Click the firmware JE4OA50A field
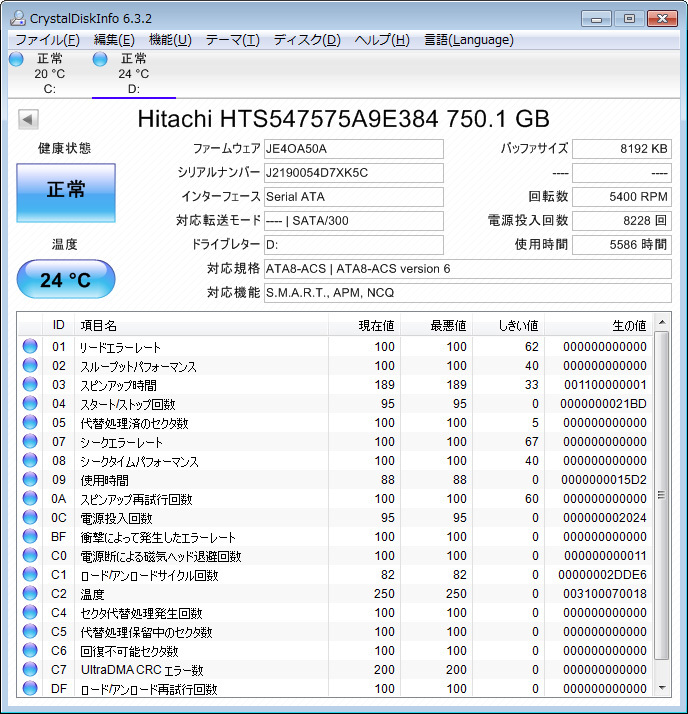The width and height of the screenshot is (688, 714). coord(353,149)
